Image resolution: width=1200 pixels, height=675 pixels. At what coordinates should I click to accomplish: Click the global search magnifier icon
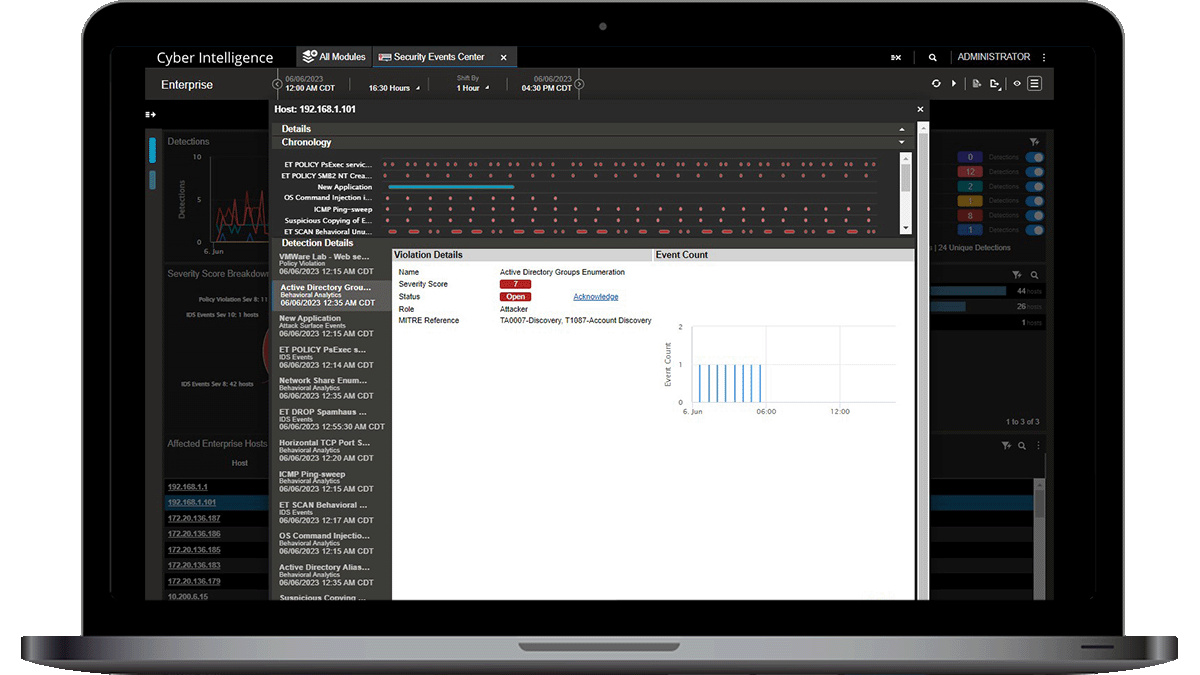click(x=932, y=58)
